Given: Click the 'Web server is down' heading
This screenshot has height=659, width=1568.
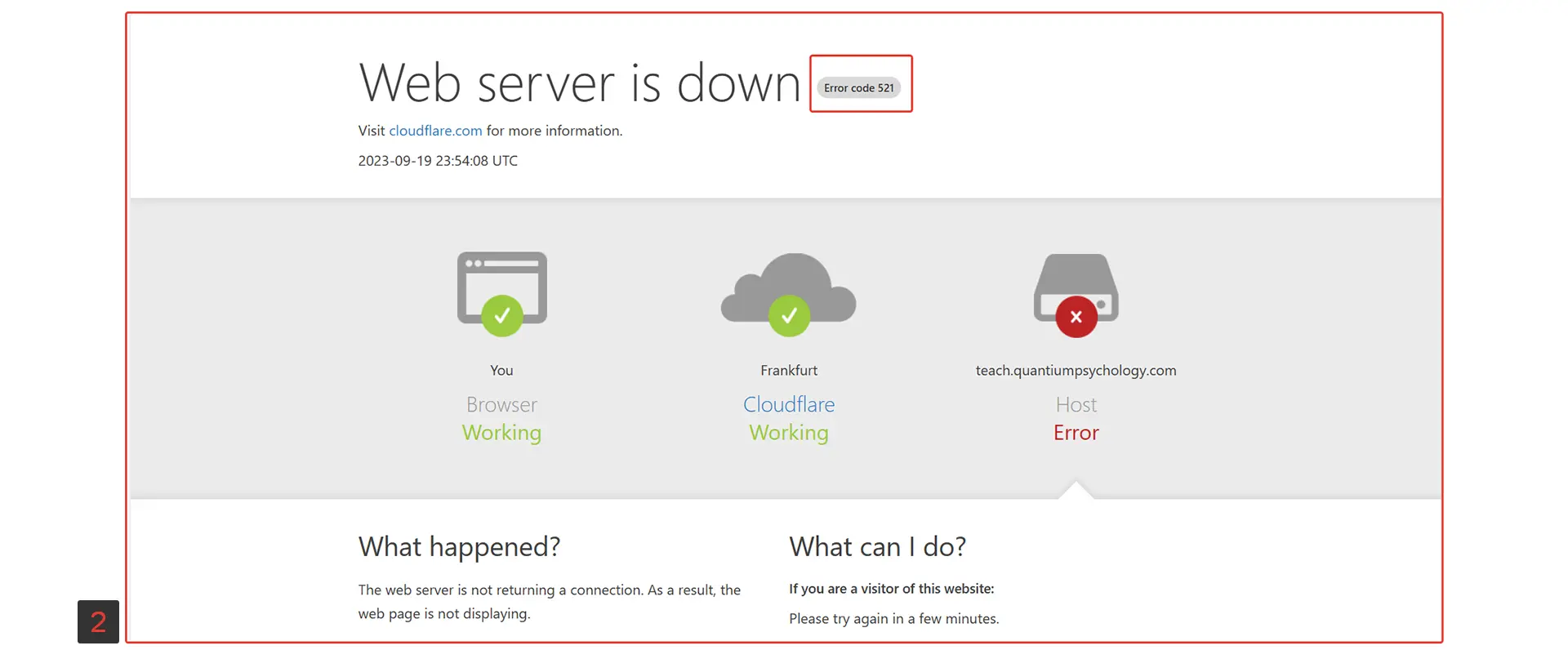Looking at the screenshot, I should (580, 83).
